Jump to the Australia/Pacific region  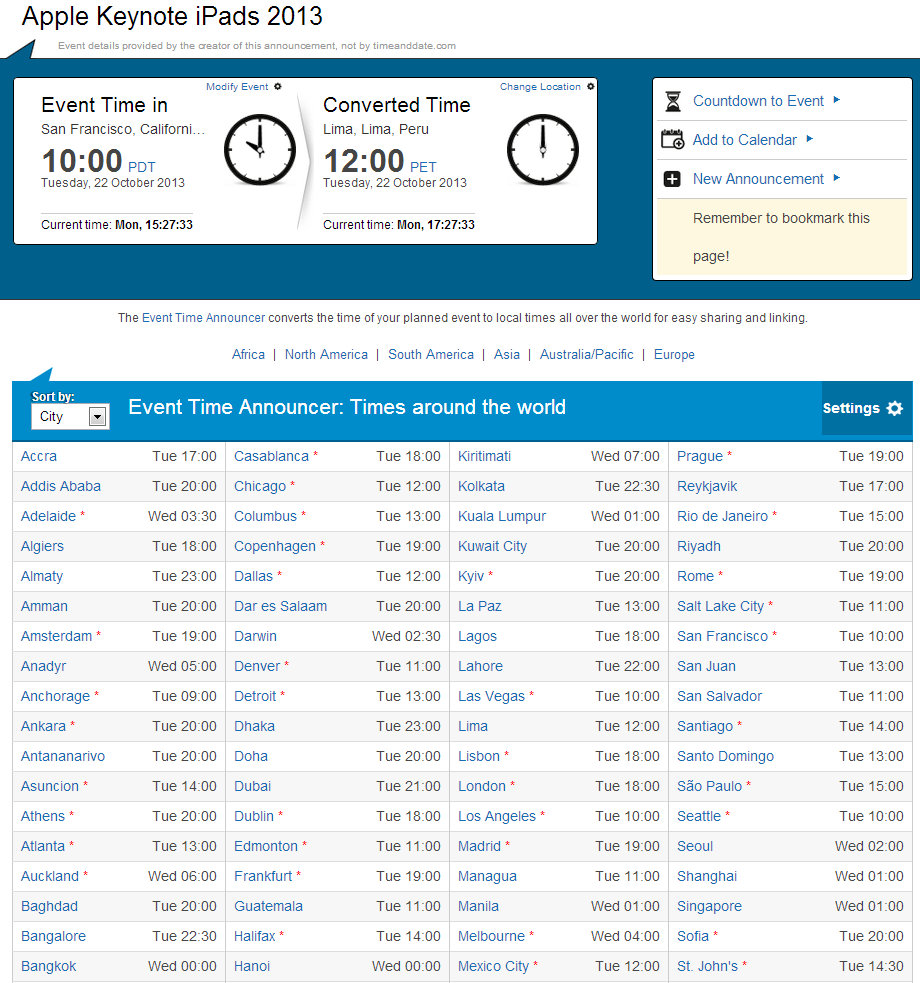click(586, 355)
